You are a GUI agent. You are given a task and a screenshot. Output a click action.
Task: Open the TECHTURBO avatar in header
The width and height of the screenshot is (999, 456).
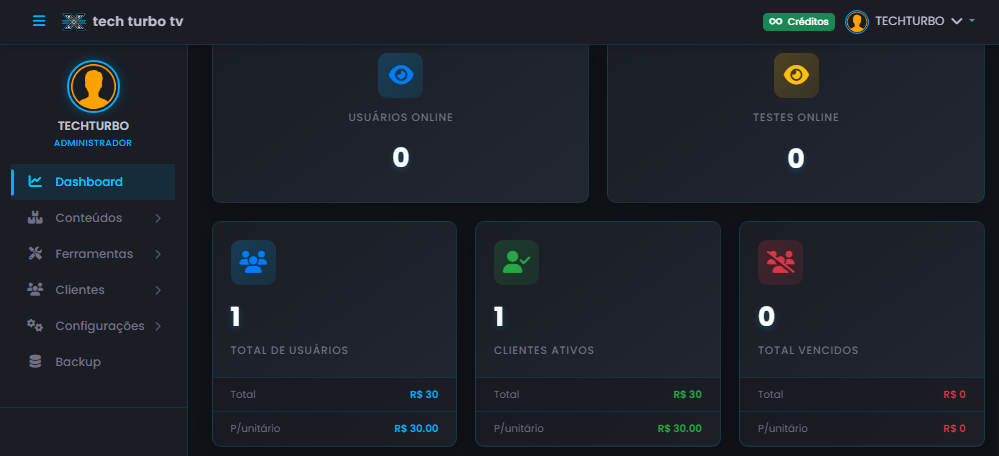[x=857, y=22]
